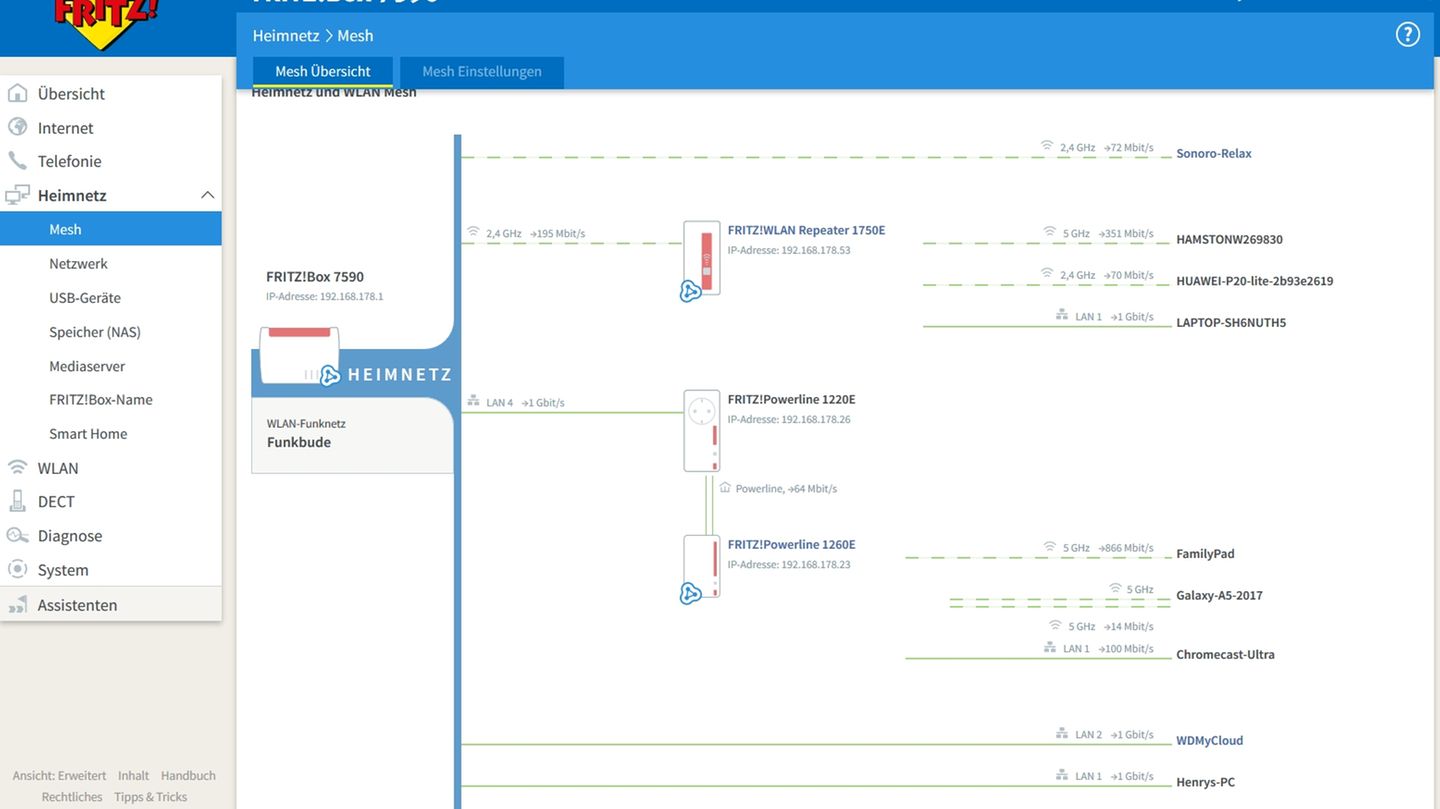Open Netzwerk in the Heimnetz submenu
Viewport: 1440px width, 809px height.
click(x=78, y=264)
